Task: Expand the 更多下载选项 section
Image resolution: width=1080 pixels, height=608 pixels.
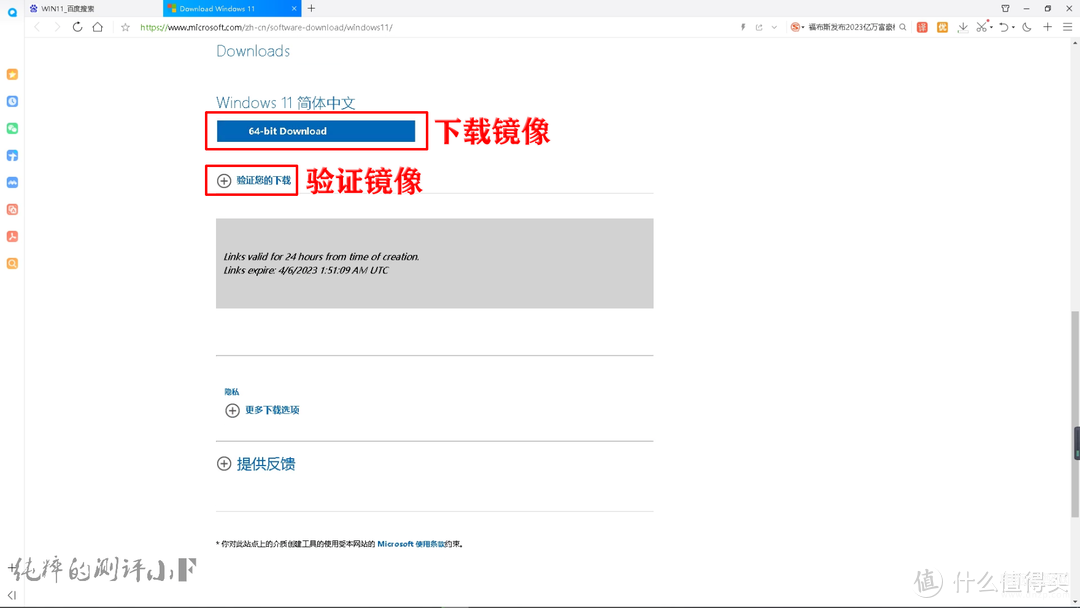Action: [x=262, y=410]
